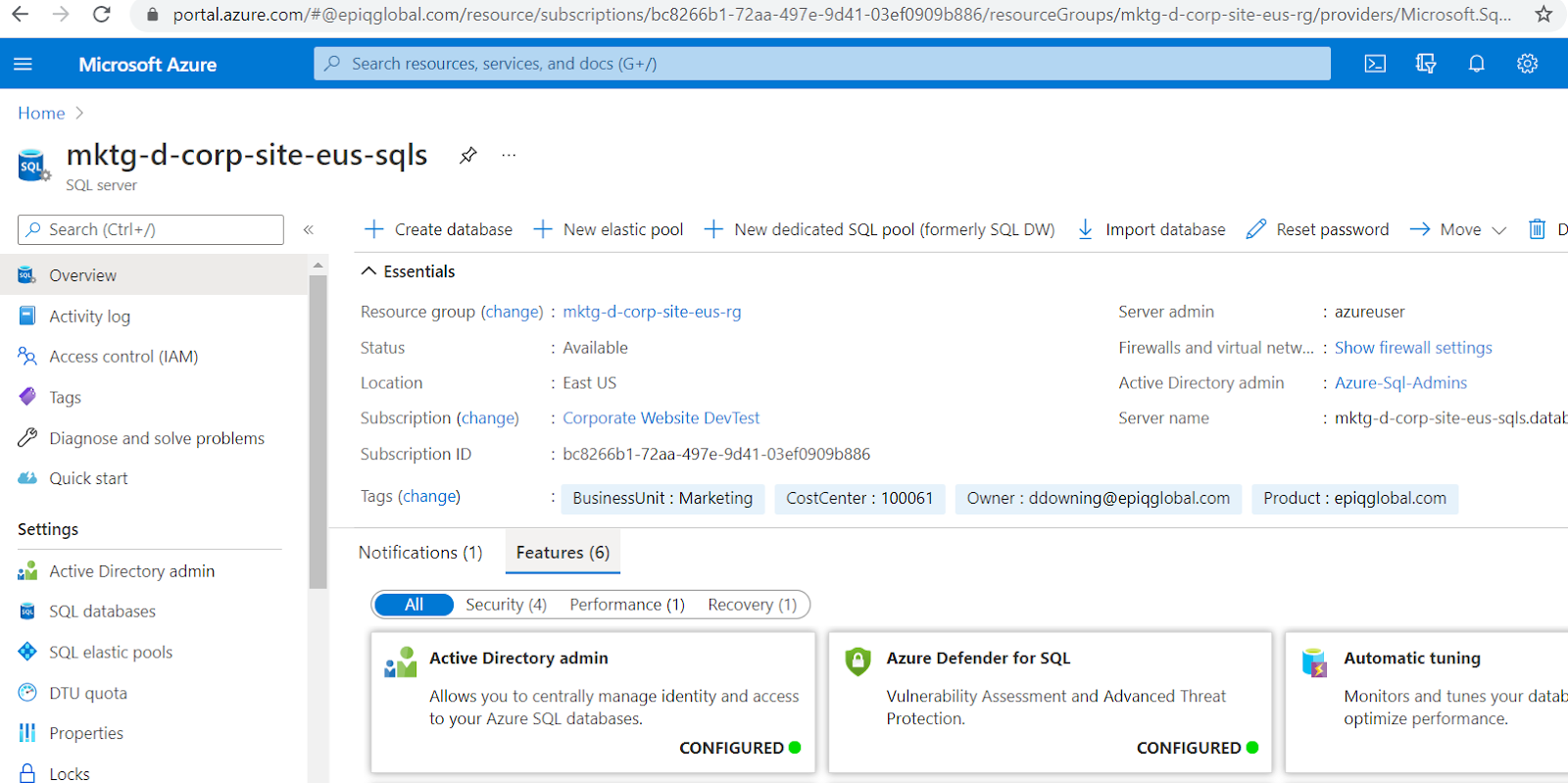Viewport: 1568px width, 783px height.
Task: Open Corporate Website DevTest subscription
Action: tap(661, 418)
